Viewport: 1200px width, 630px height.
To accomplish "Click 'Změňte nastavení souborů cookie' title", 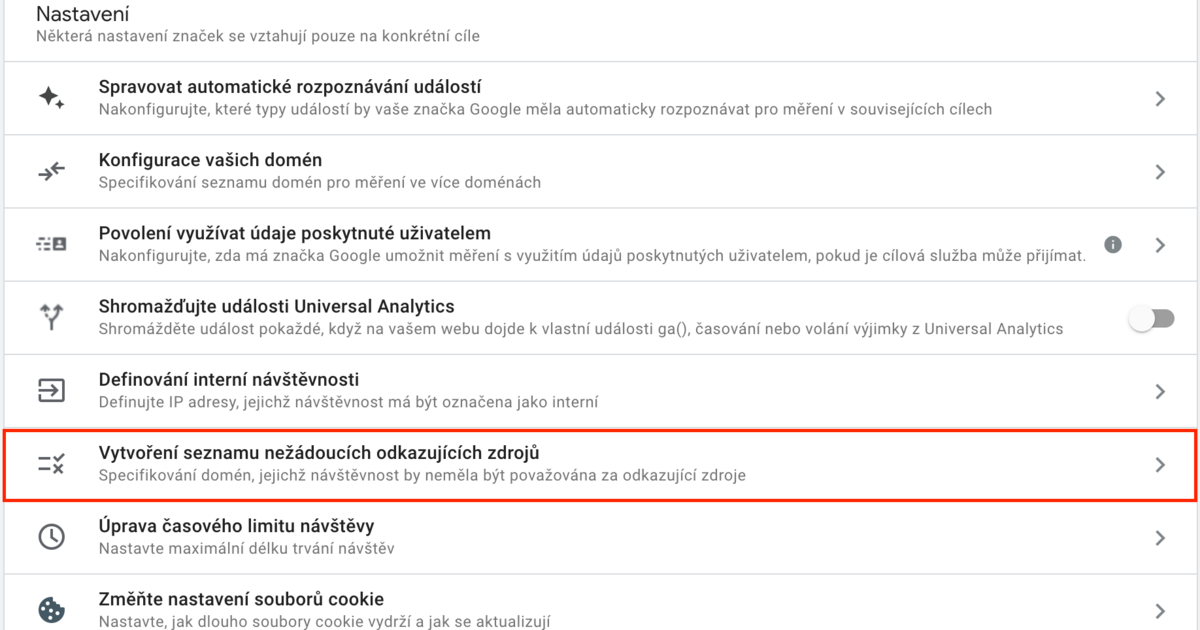I will pyautogui.click(x=241, y=600).
